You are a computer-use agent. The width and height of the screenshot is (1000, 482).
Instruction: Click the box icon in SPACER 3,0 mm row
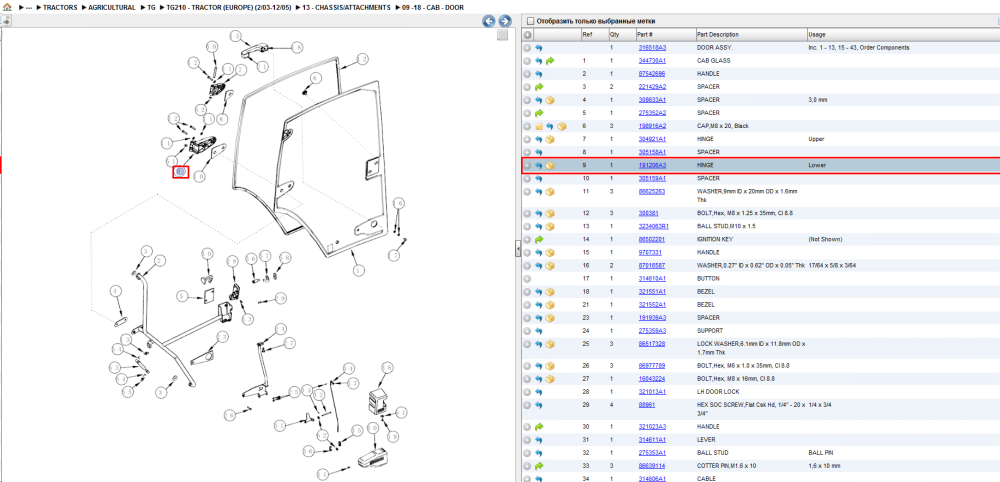[550, 100]
